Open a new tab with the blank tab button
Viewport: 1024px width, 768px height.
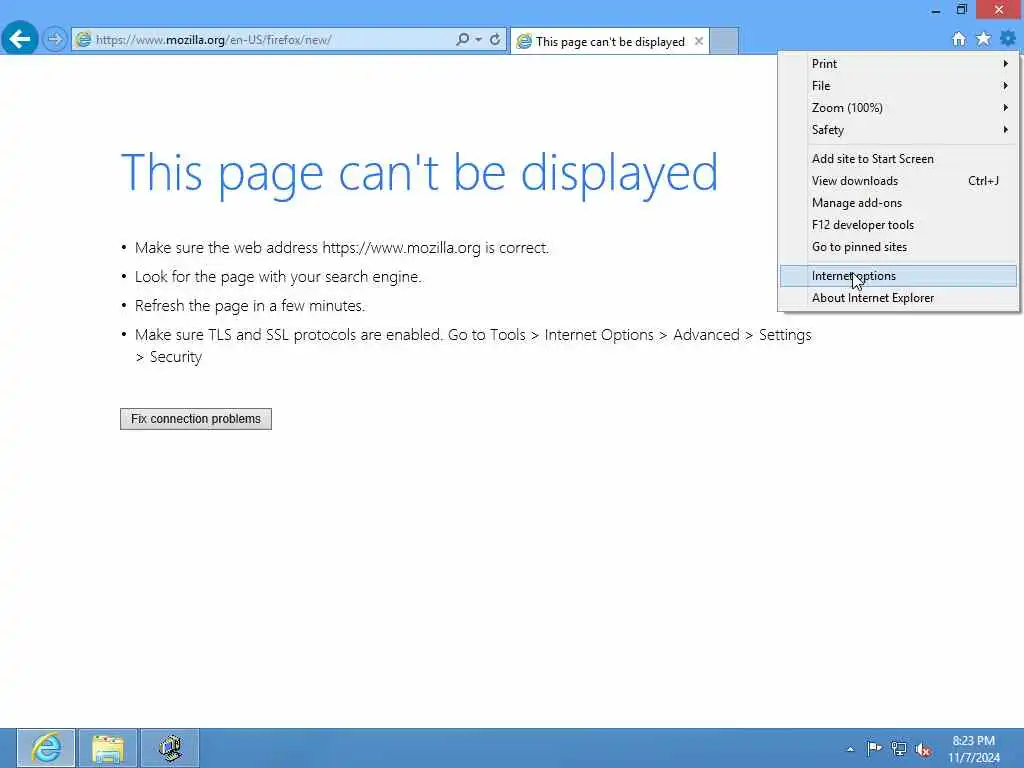pyautogui.click(x=724, y=40)
